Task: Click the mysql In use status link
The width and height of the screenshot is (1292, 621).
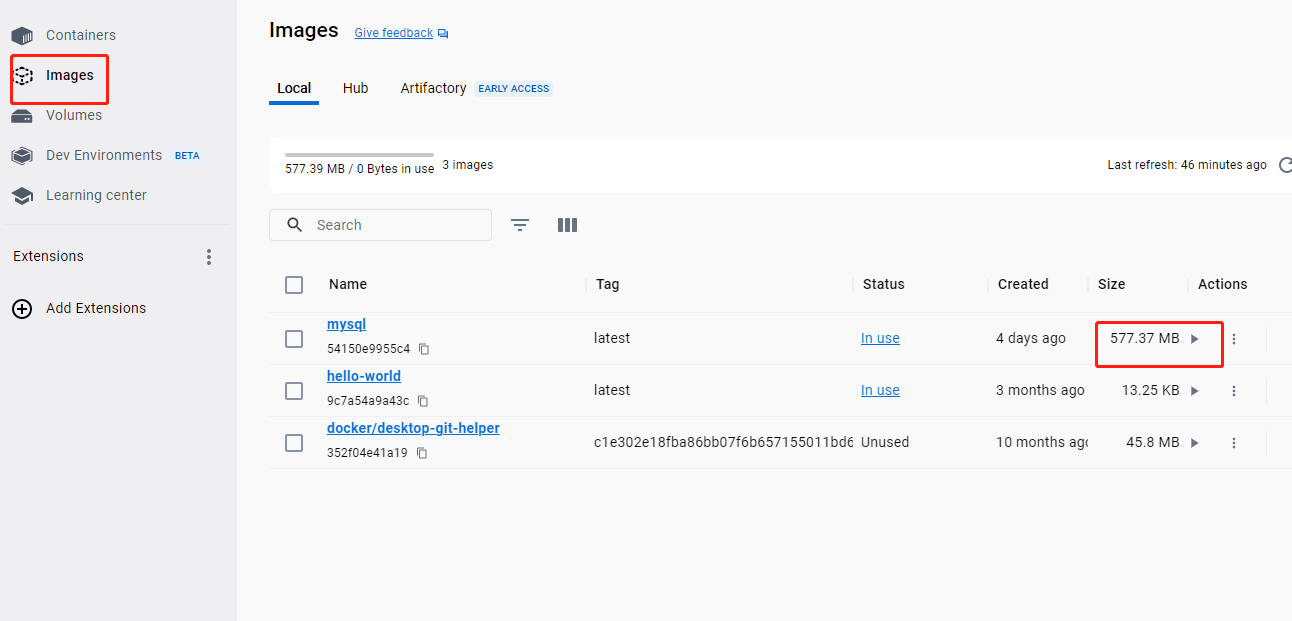Action: coord(880,339)
